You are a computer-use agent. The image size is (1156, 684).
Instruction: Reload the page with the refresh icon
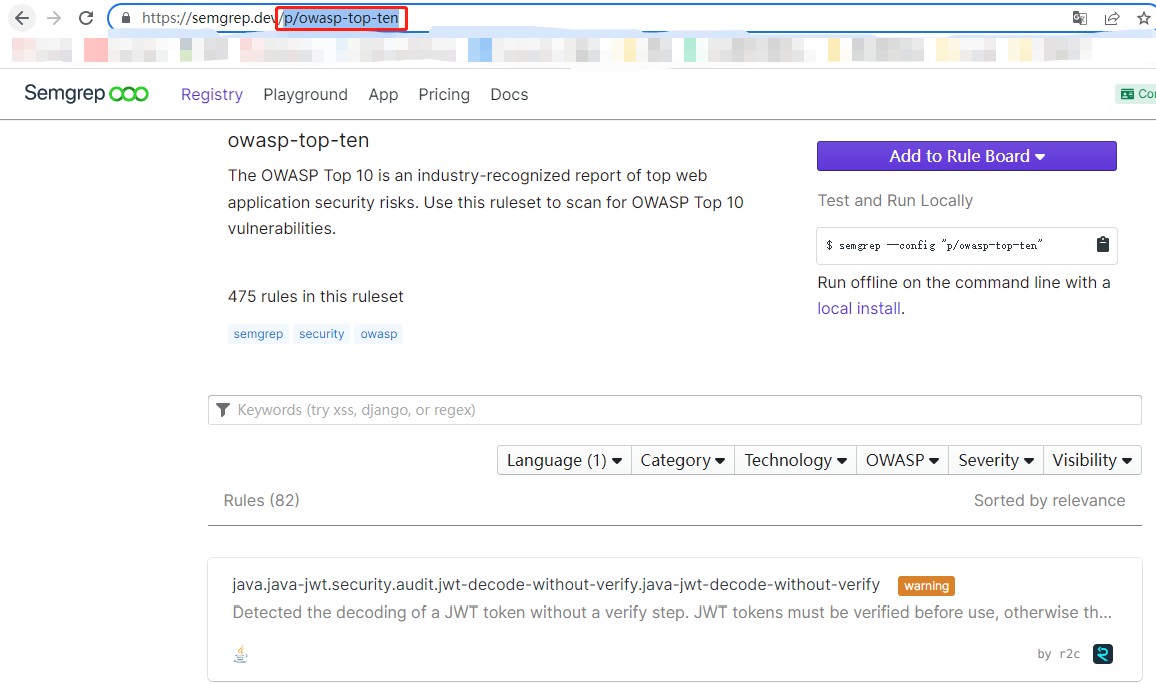pyautogui.click(x=86, y=18)
